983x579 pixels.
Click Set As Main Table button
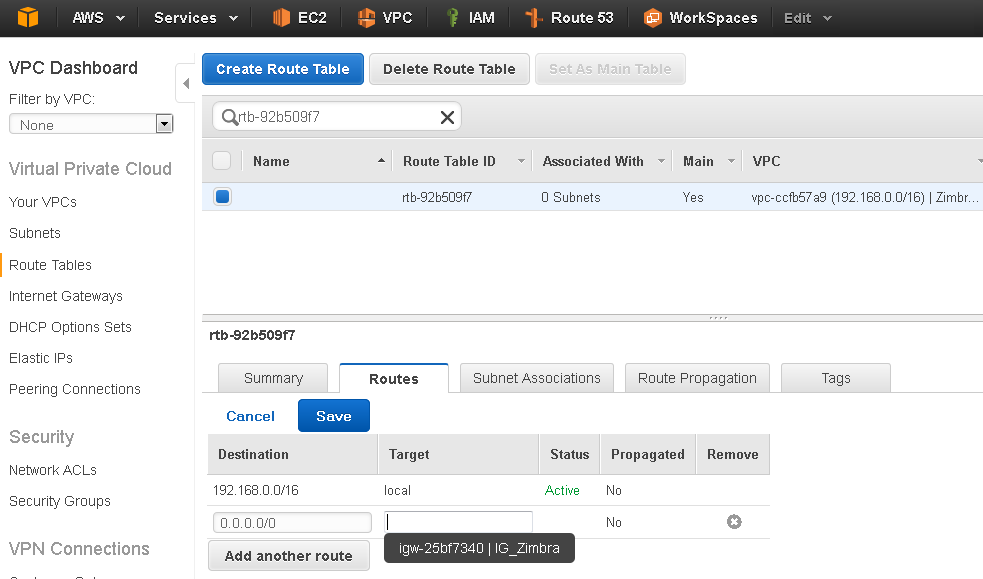pyautogui.click(x=610, y=69)
